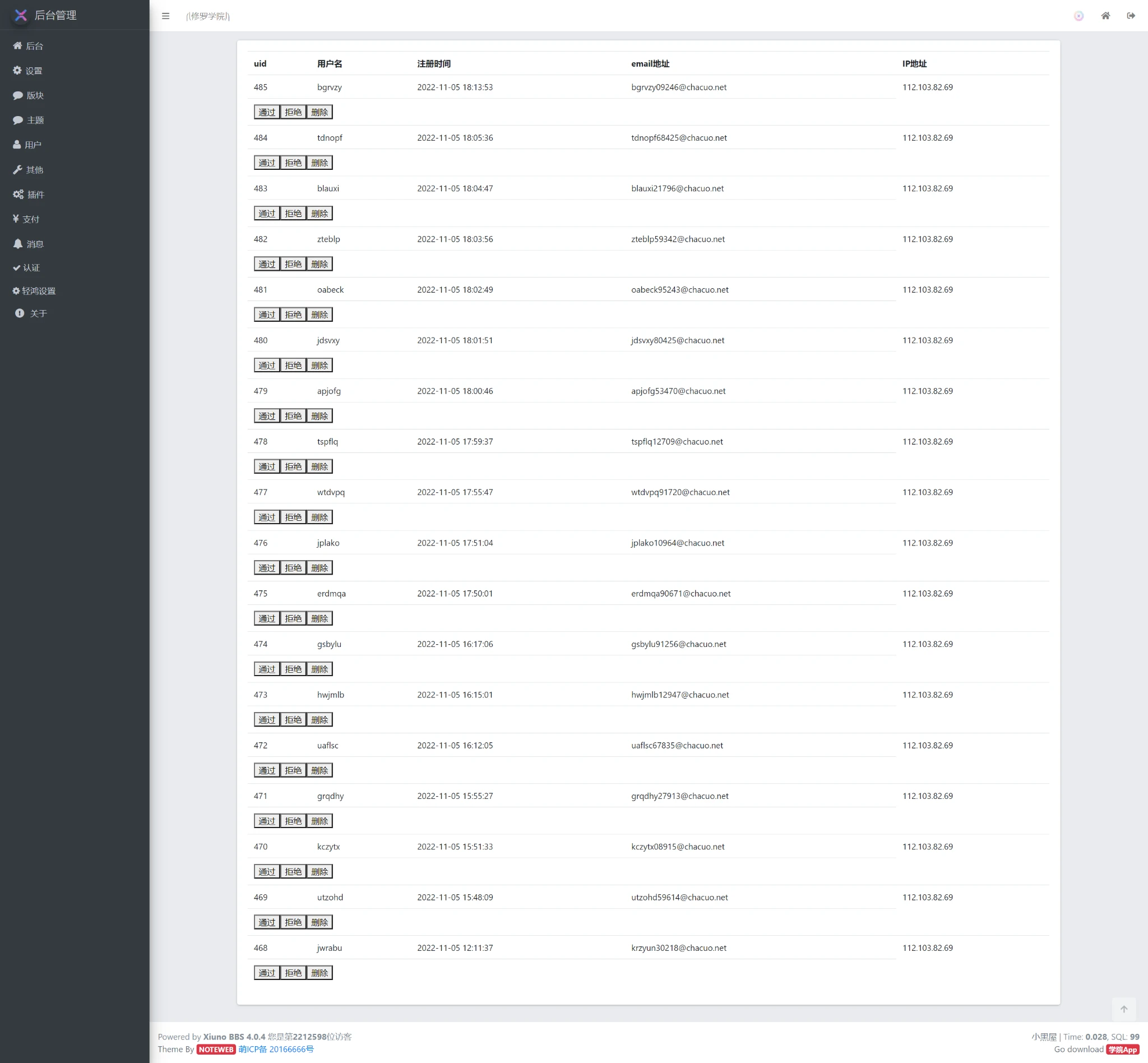Open 消息 bell menu in sidebar

pyautogui.click(x=28, y=244)
